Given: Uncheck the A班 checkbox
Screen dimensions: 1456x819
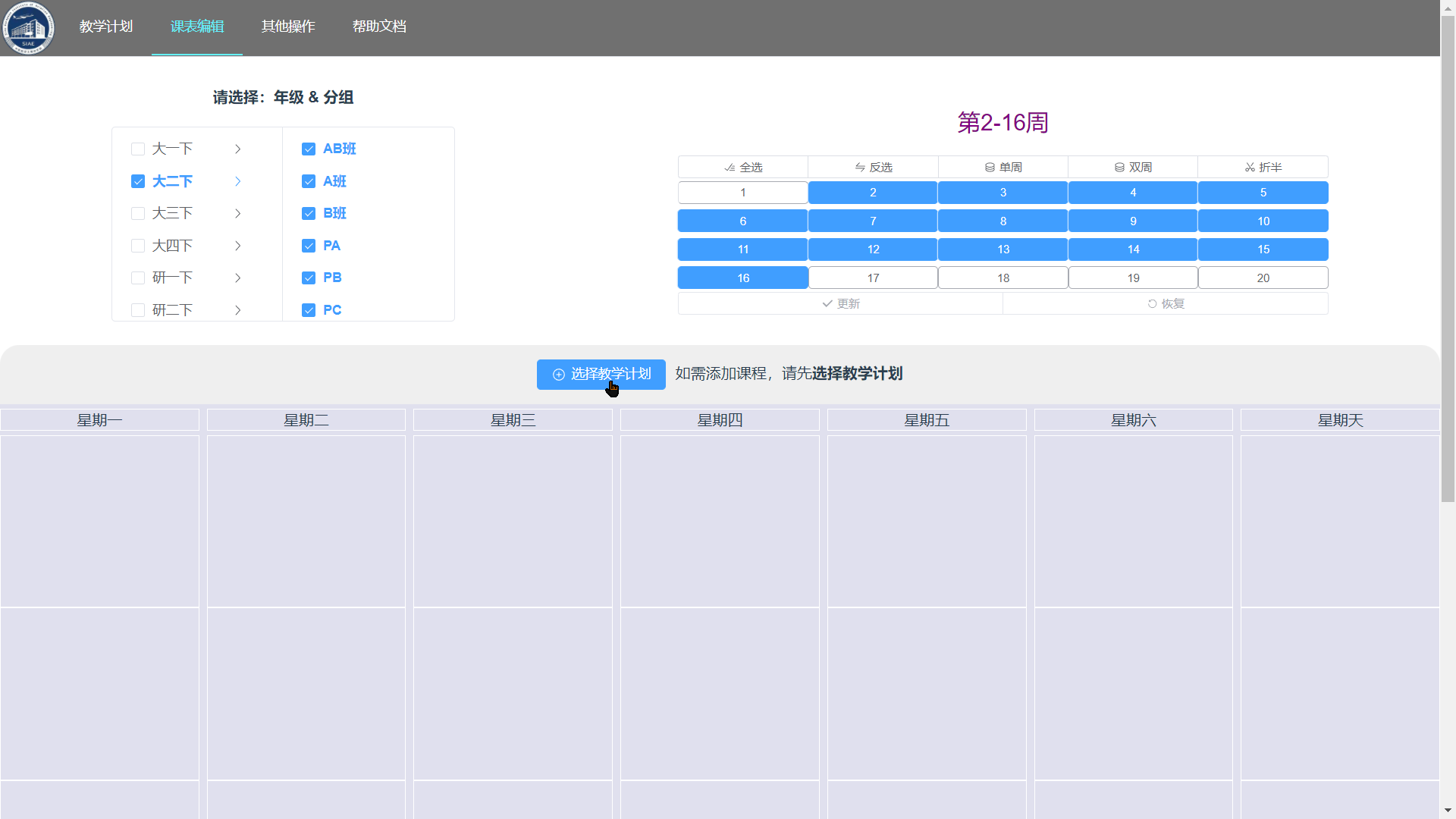Looking at the screenshot, I should click(309, 181).
